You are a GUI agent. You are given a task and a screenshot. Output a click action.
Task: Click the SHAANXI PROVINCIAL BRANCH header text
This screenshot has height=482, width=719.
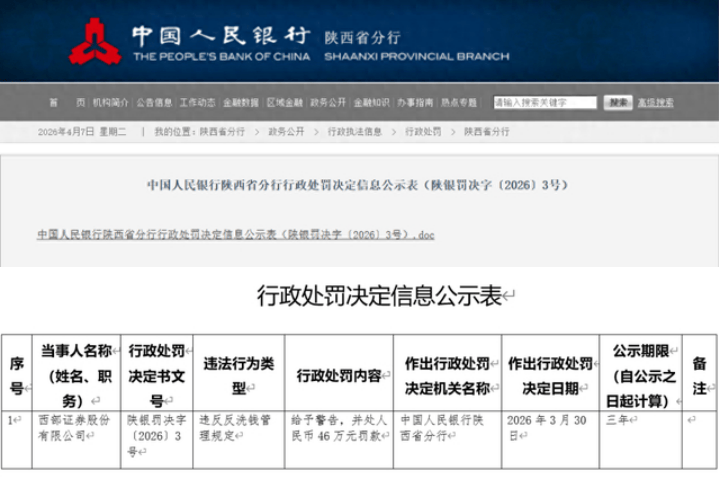pos(417,56)
